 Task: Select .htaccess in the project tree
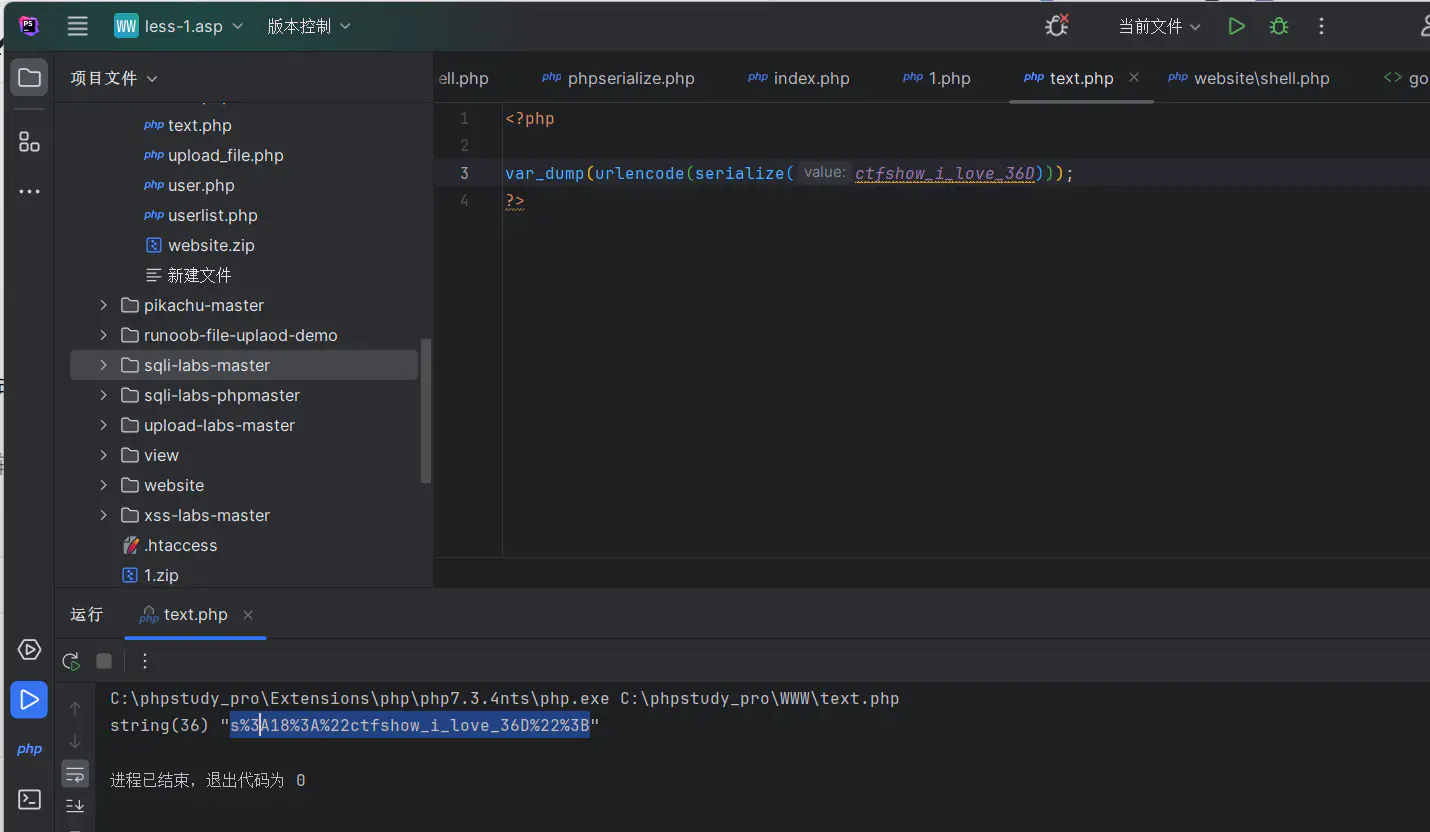coord(169,545)
